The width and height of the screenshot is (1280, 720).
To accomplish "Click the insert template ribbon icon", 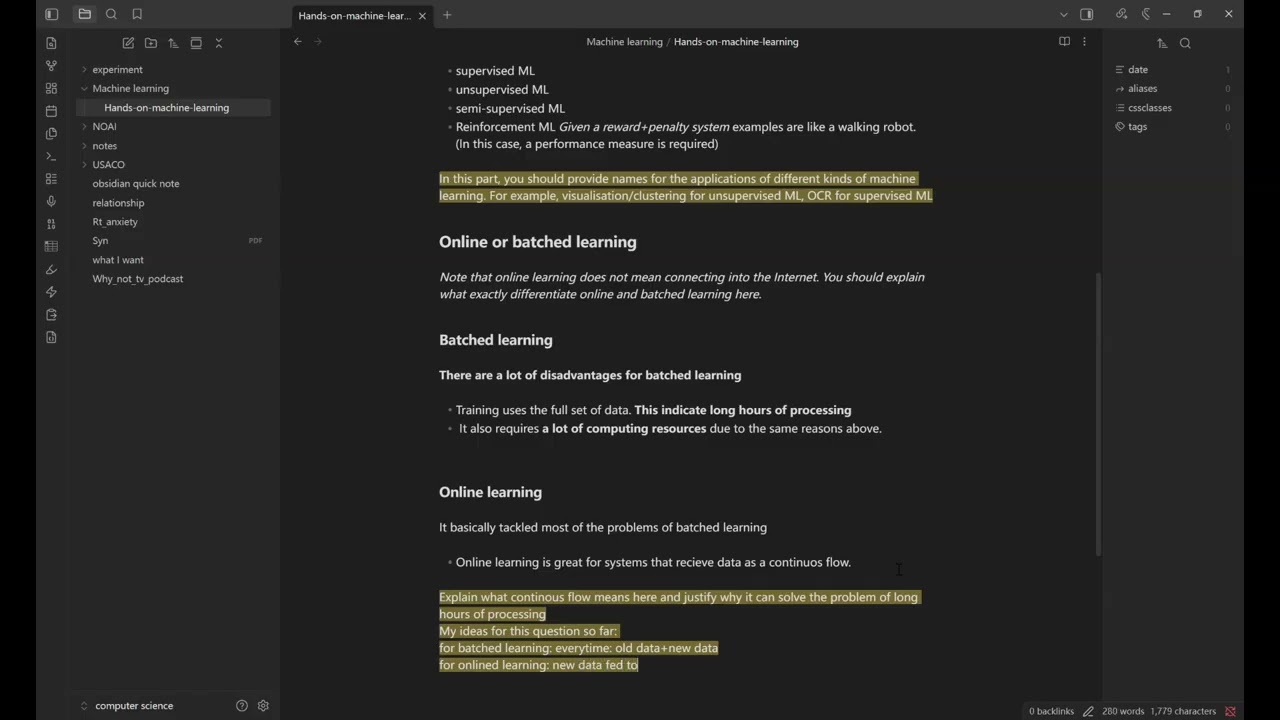I will coord(52,133).
